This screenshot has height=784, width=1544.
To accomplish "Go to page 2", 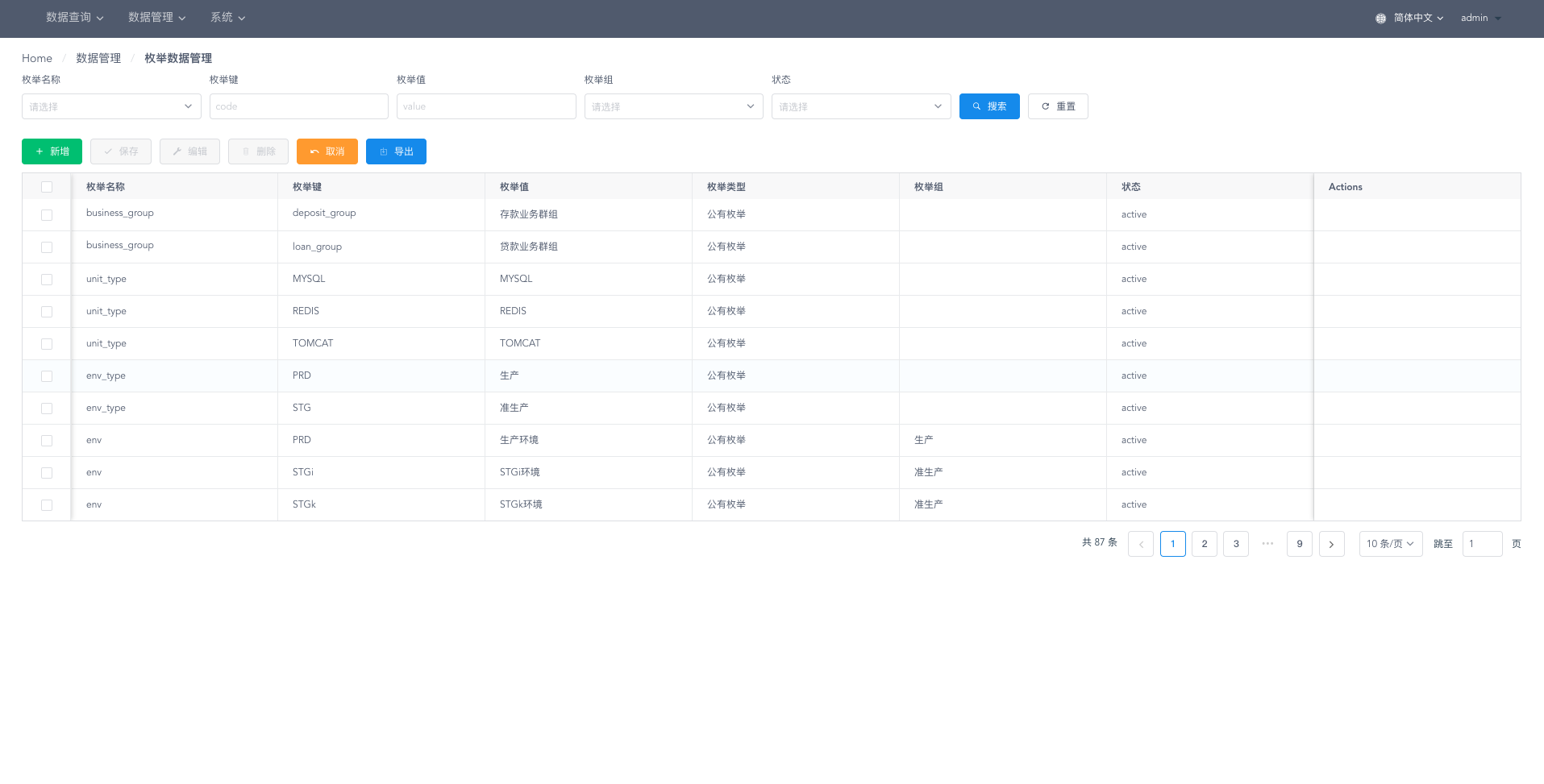I will pyautogui.click(x=1205, y=544).
